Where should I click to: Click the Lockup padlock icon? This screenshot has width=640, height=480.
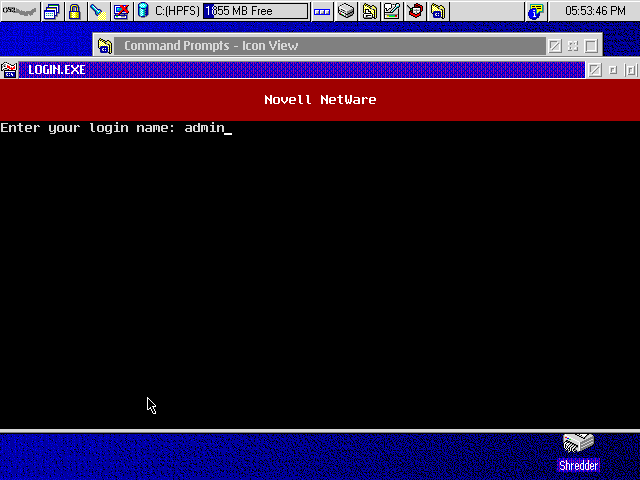[x=74, y=11]
